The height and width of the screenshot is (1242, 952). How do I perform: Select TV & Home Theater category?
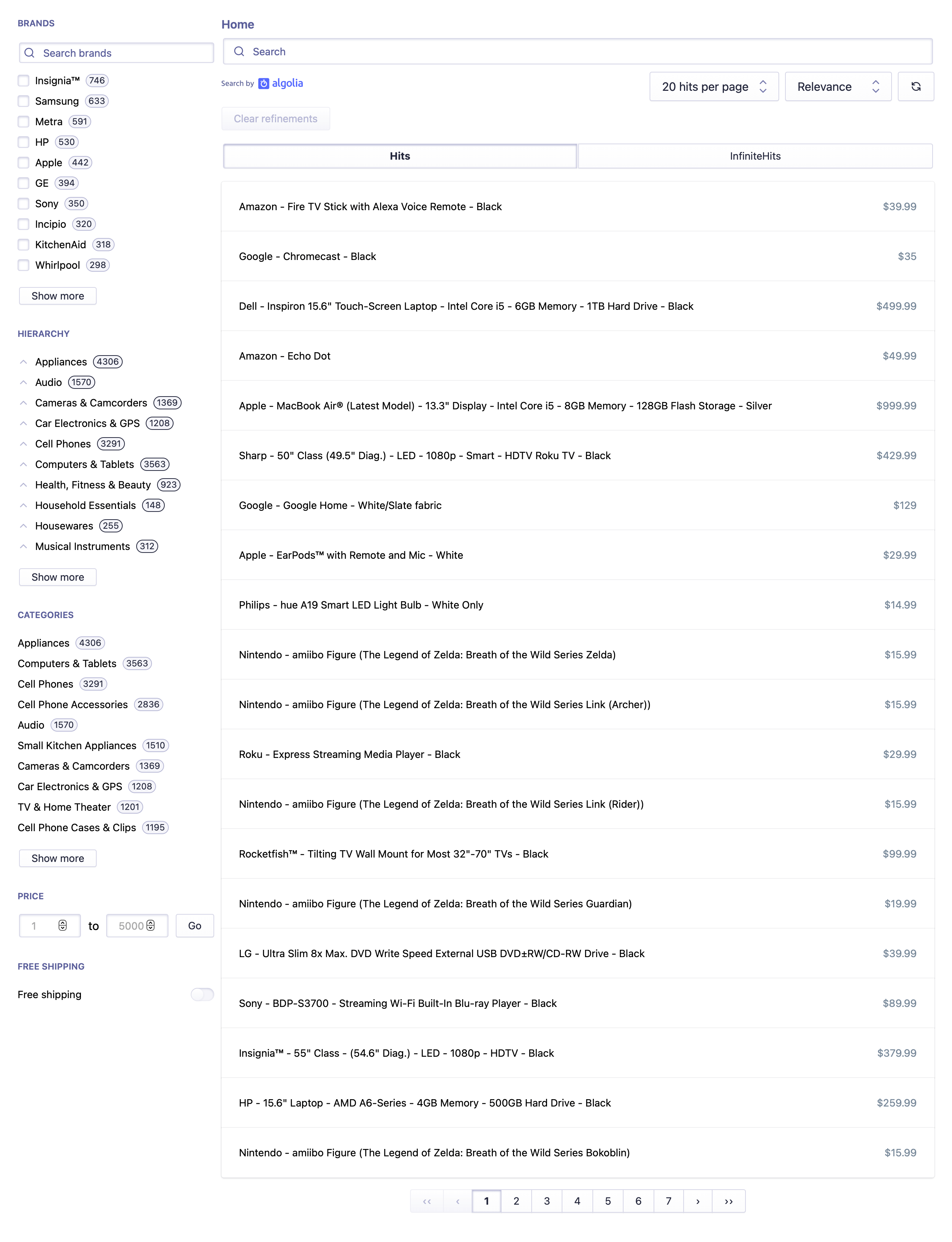64,807
